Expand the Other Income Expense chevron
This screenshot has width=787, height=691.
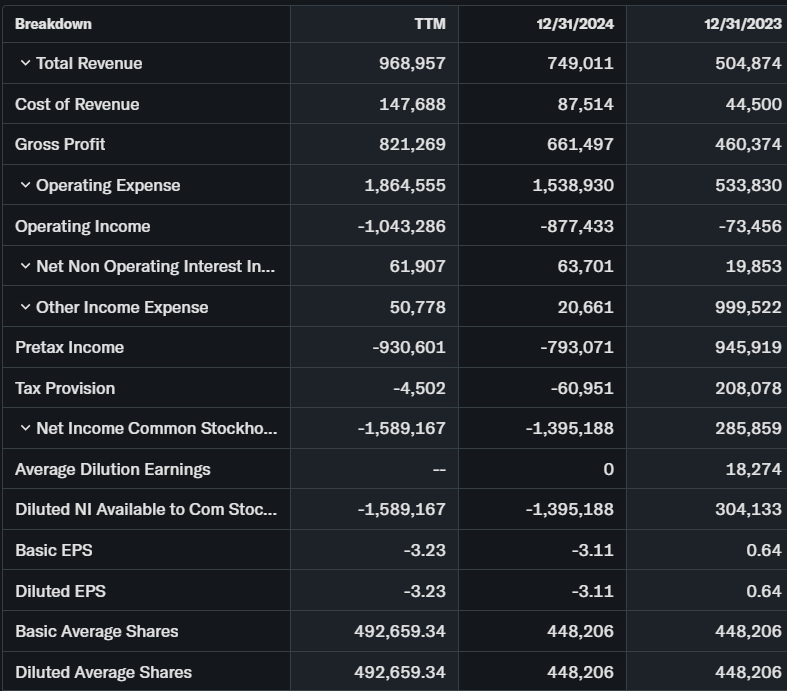[x=25, y=307]
